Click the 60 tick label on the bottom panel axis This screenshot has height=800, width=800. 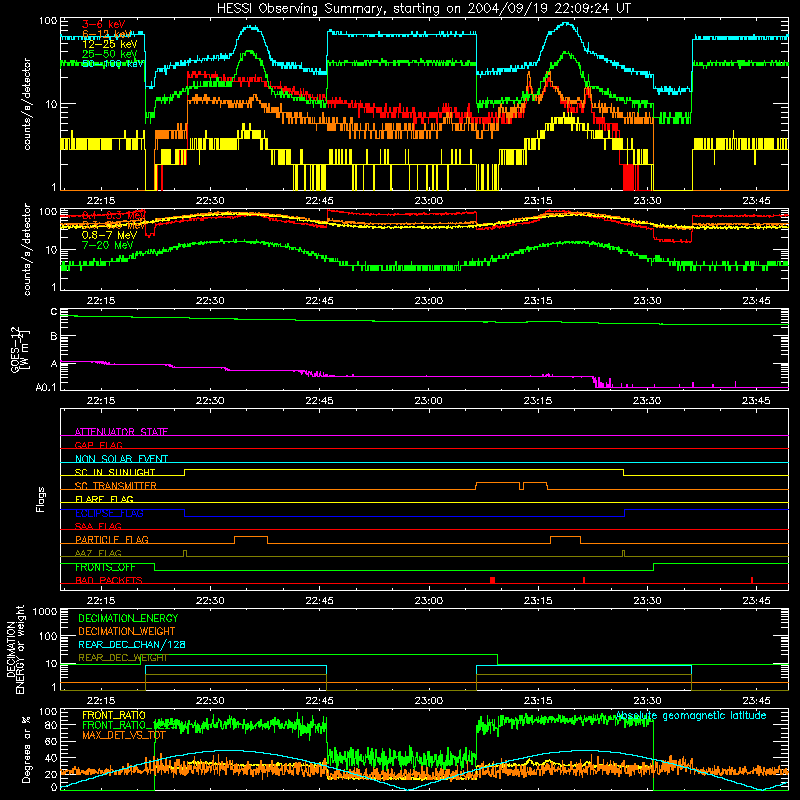pos(52,741)
